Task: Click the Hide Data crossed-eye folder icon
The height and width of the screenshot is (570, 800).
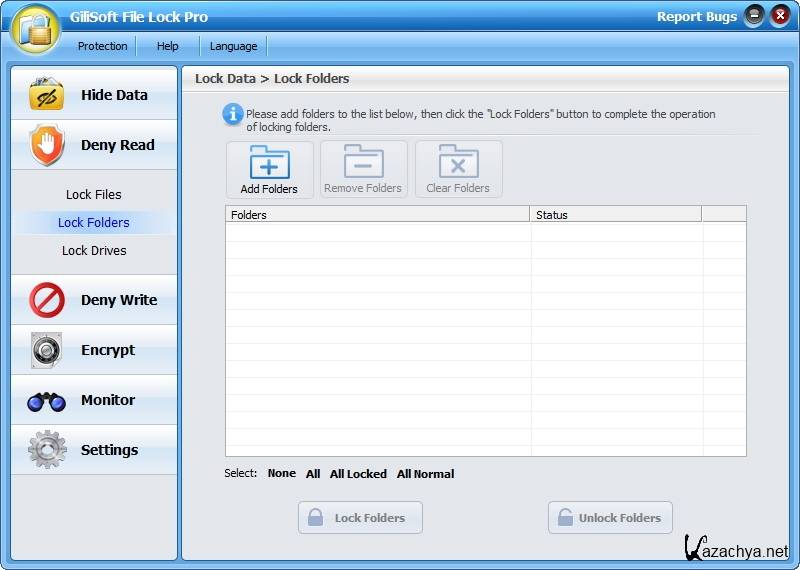Action: (x=46, y=95)
